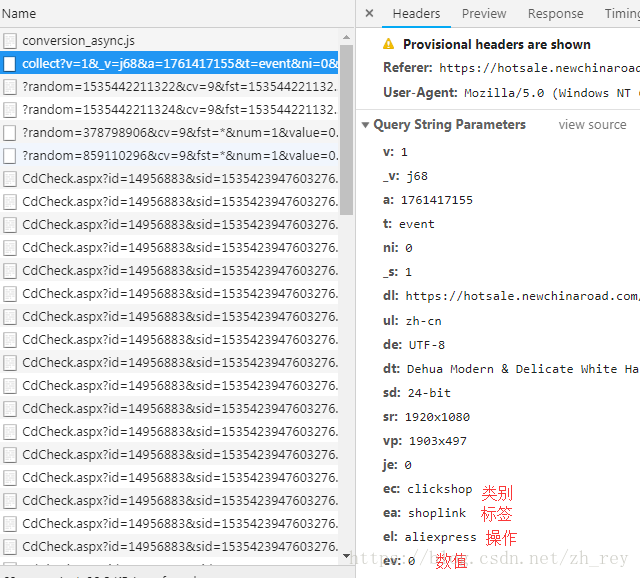Screen dimensions: 640x578
Task: Click the 'dl:' hotsale.newchinaroad.com parameter value
Action: 522,296
